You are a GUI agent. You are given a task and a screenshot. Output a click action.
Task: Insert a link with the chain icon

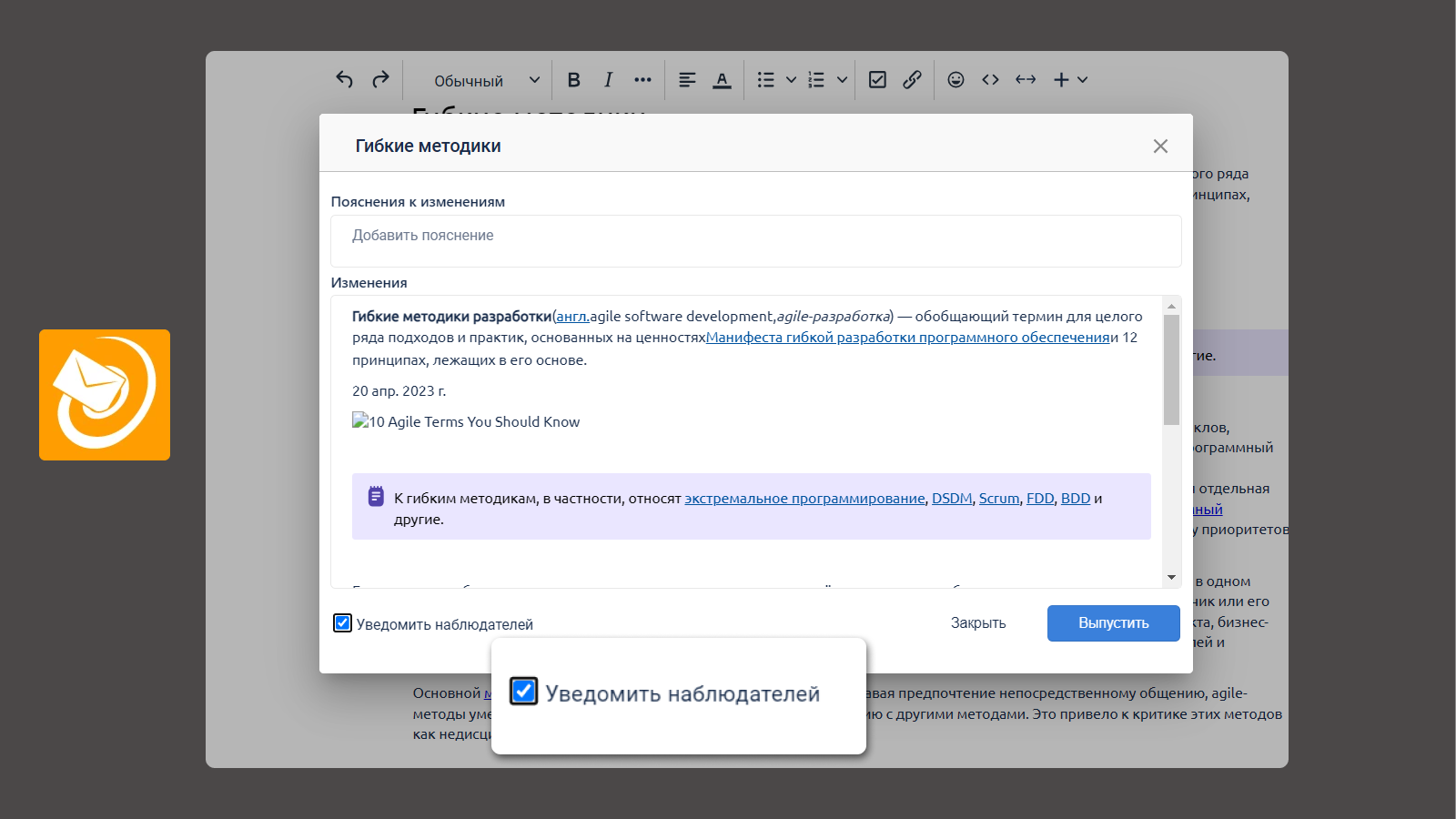coord(912,80)
